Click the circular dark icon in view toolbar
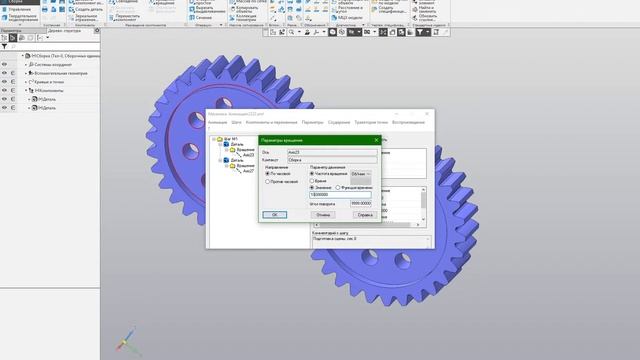Image resolution: width=640 pixels, height=360 pixels. (333, 32)
